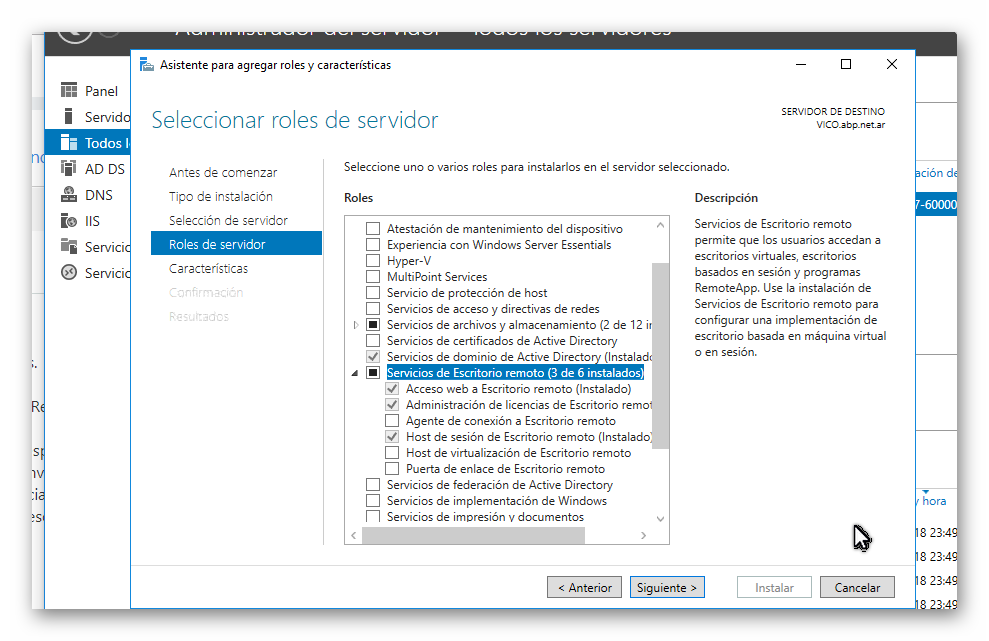This screenshot has width=989, height=641.
Task: Open the IIS role icon
Action: (x=69, y=221)
